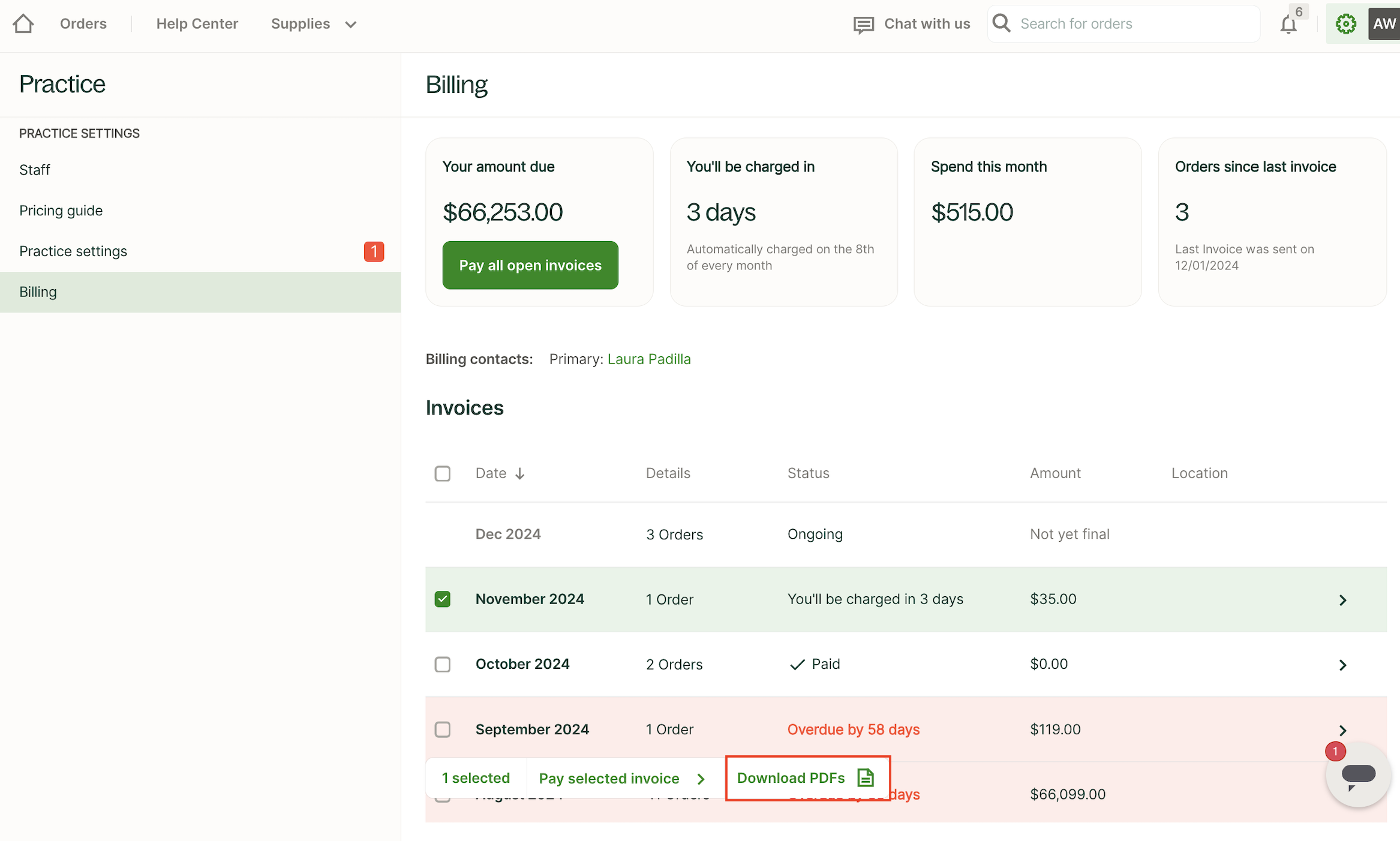This screenshot has width=1400, height=841.
Task: Open Practice settings in sidebar
Action: pyautogui.click(x=73, y=251)
